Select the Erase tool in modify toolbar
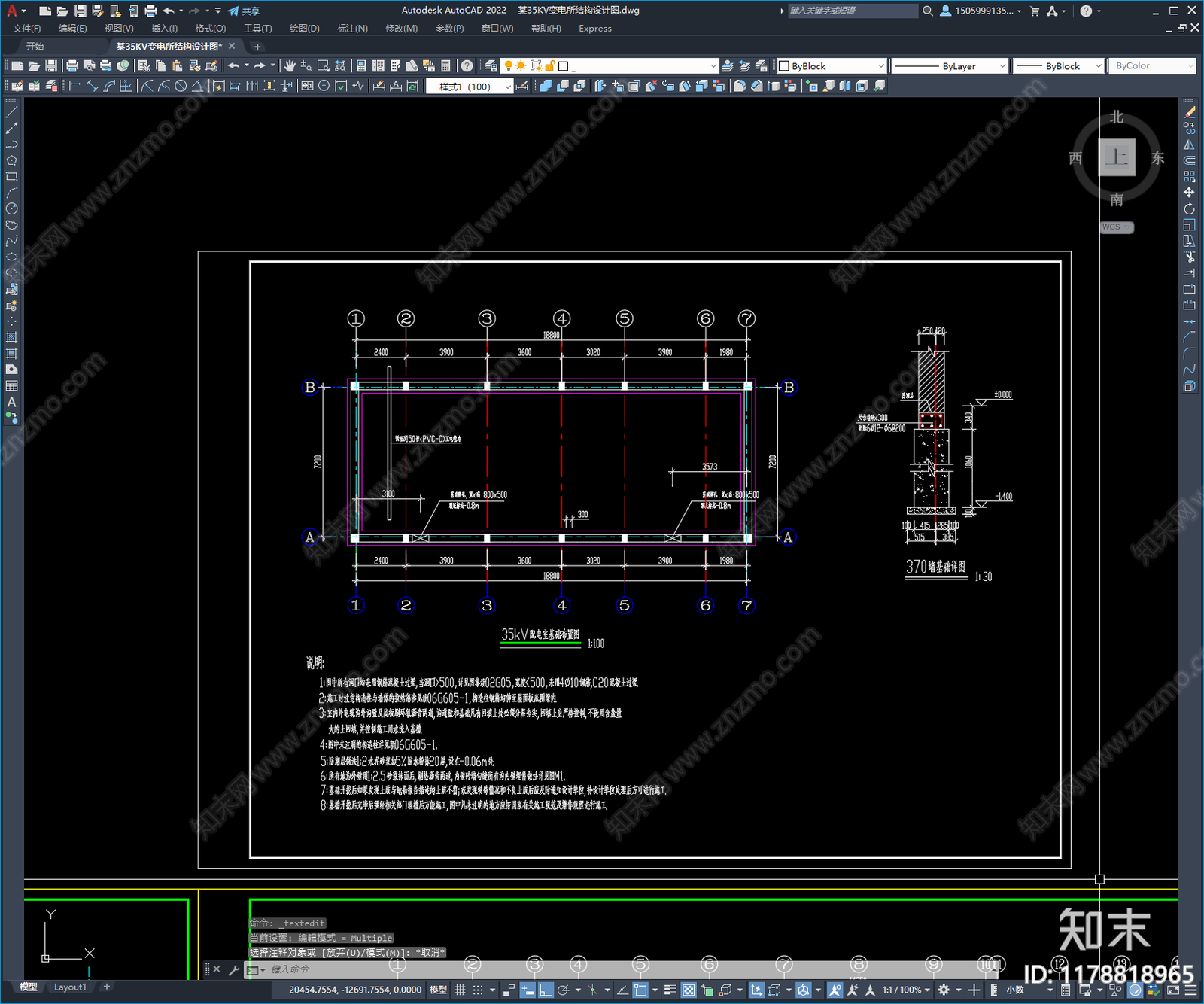The width and height of the screenshot is (1204, 1004). (x=1189, y=112)
